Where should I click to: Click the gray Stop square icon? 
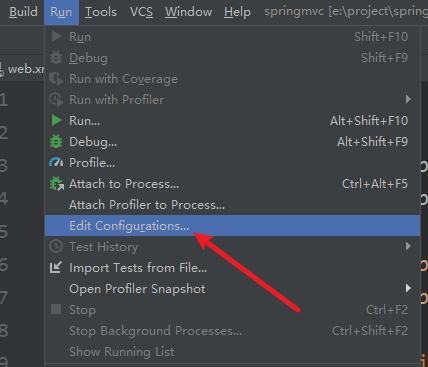tap(56, 309)
